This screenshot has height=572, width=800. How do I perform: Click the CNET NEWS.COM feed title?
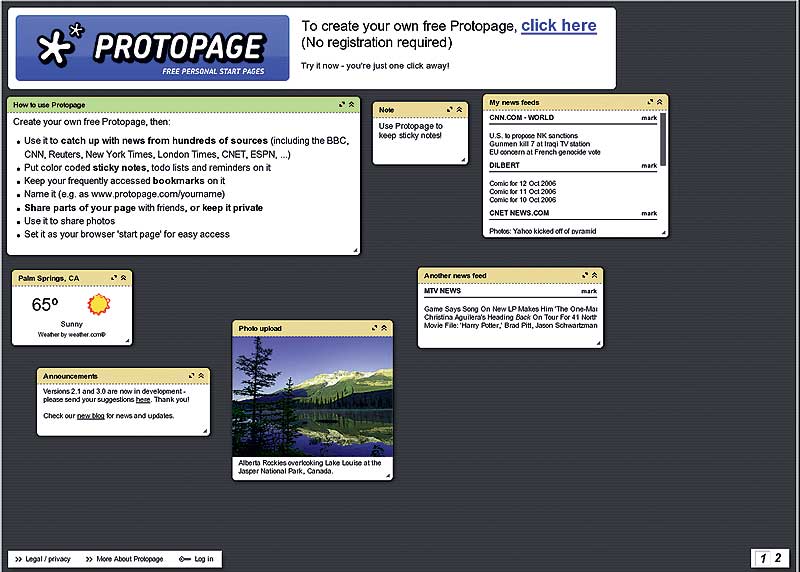tap(519, 213)
